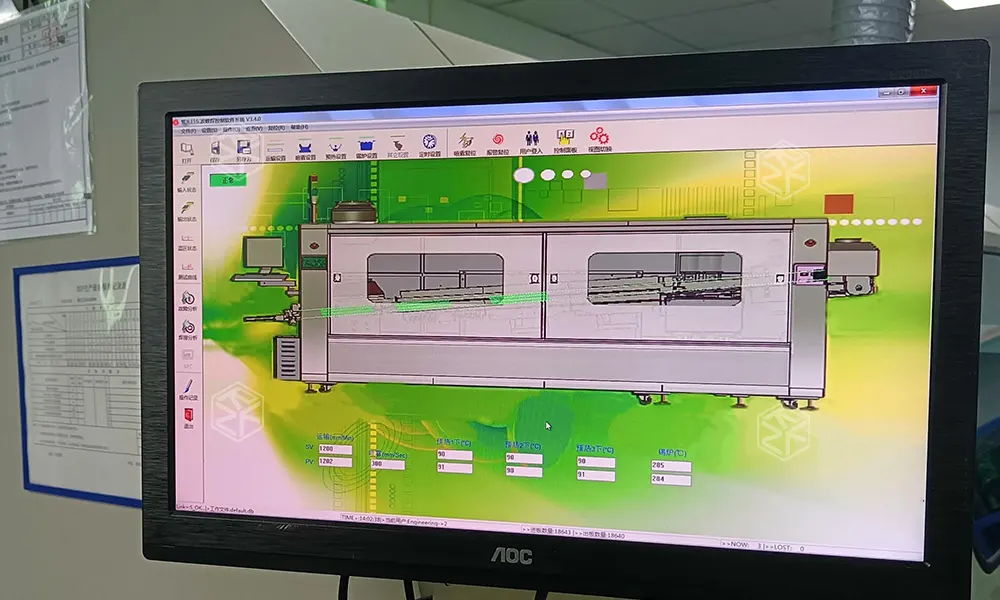Click the orange-red square indicator above the machine
This screenshot has width=1000, height=600.
838,204
